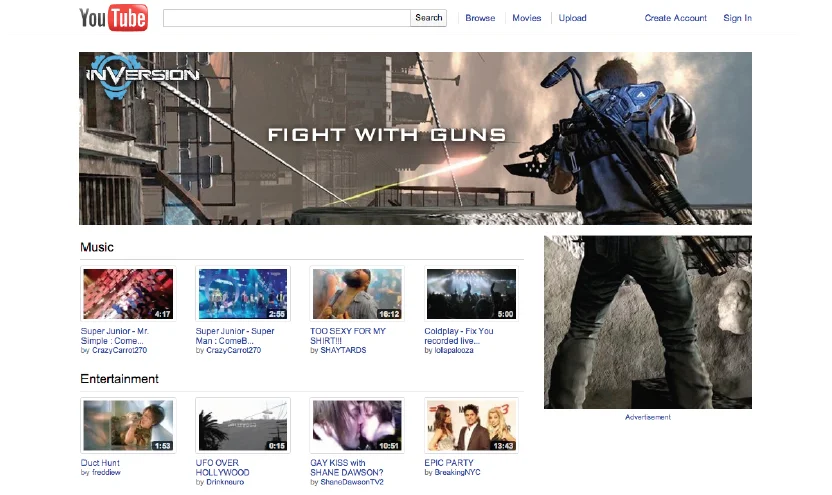Focus the YouTube search box

click(x=287, y=18)
